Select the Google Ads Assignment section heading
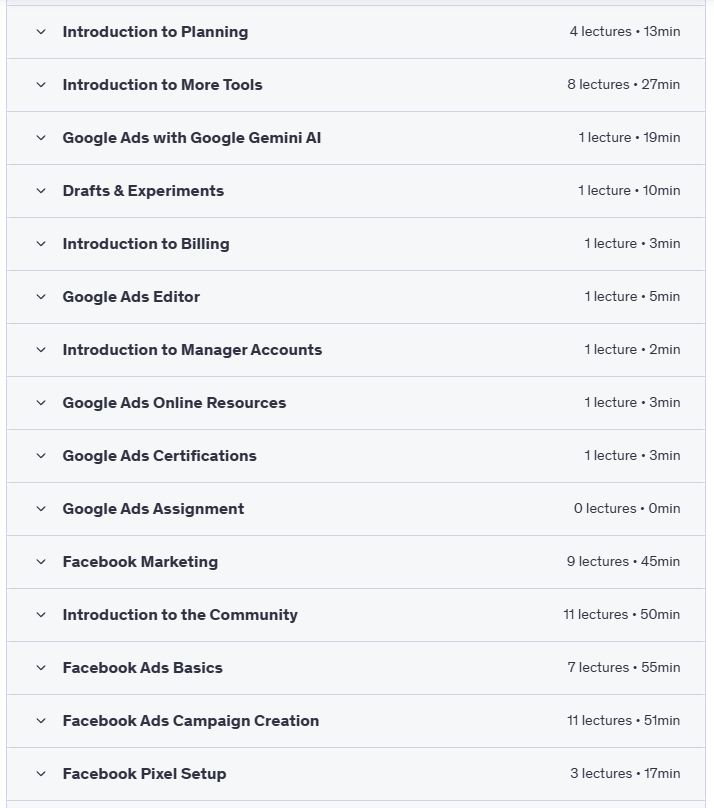 (x=153, y=509)
